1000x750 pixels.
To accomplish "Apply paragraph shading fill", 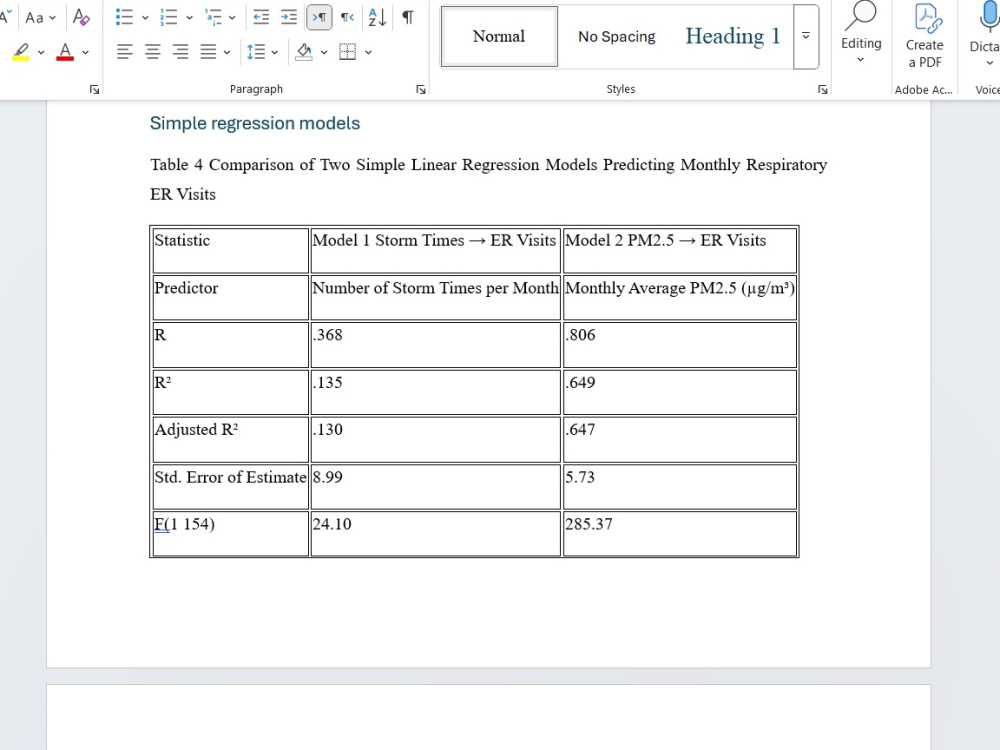I will pos(304,52).
